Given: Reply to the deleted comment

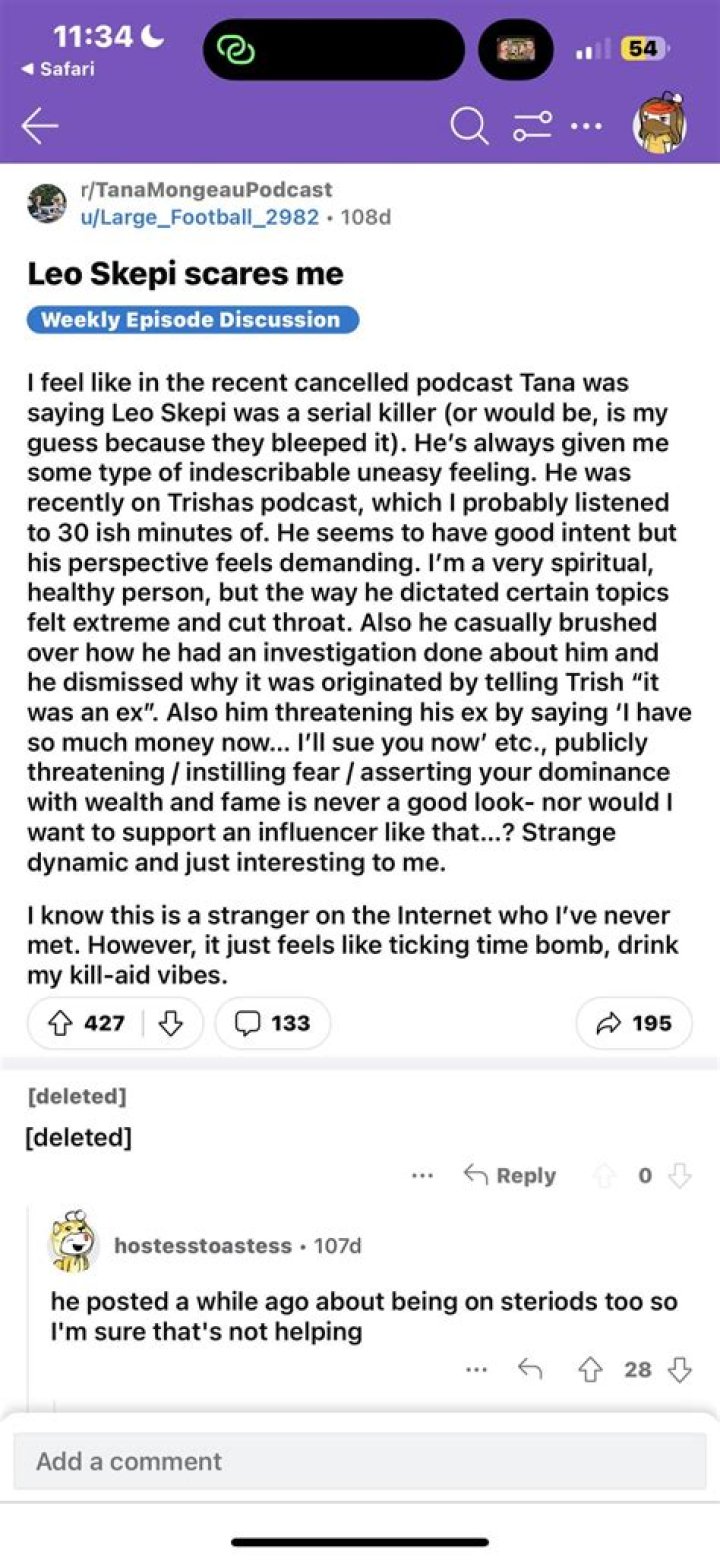Looking at the screenshot, I should (510, 1176).
